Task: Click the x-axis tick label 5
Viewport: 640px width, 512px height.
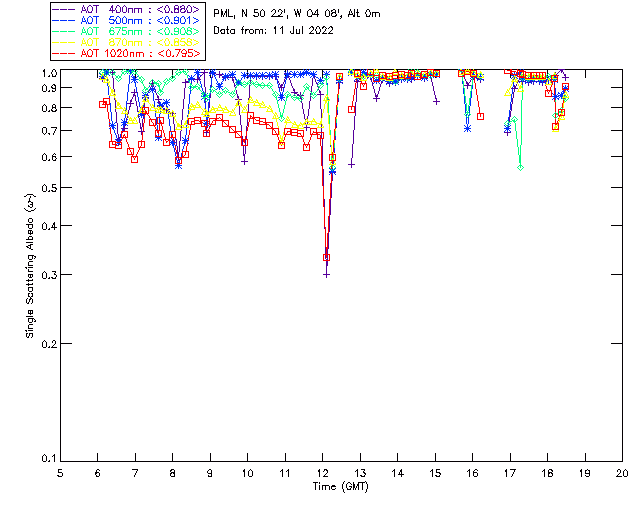Action: pos(60,474)
